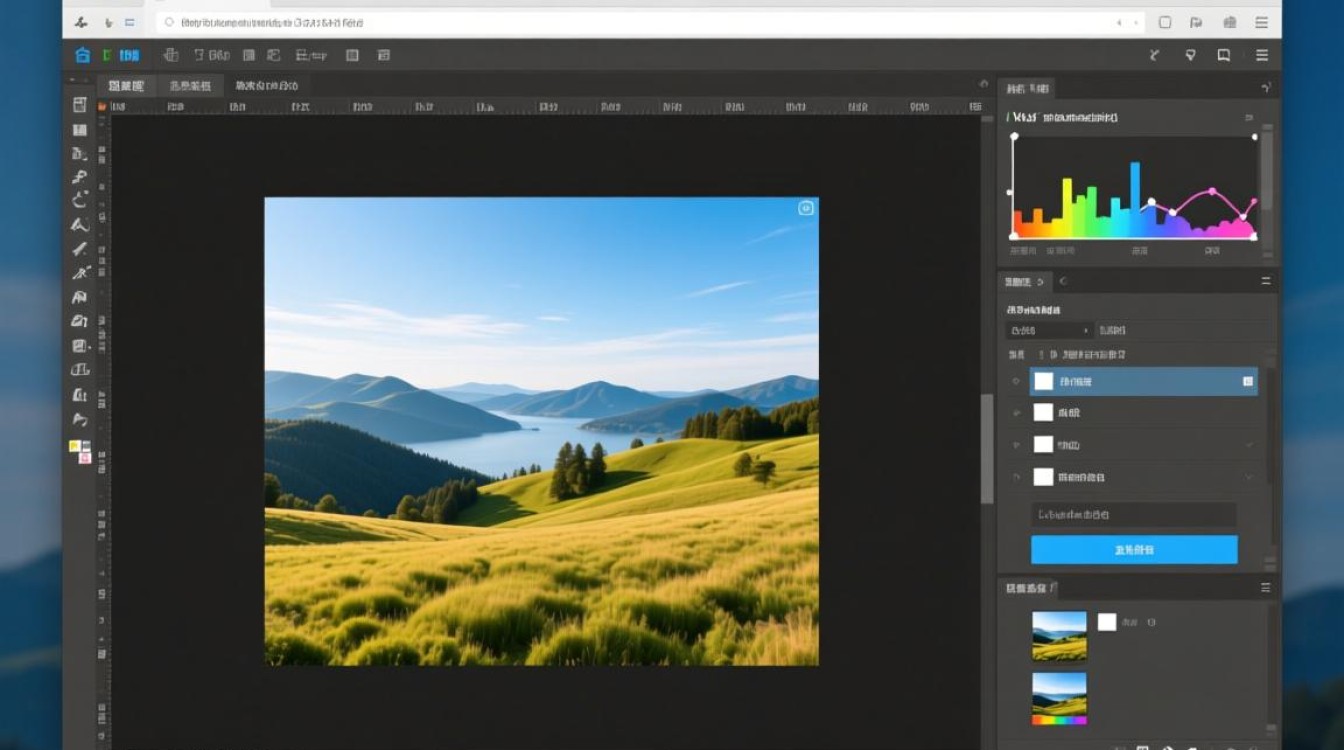This screenshot has width=1344, height=750.
Task: Click the blue home icon in the app toolbar
Action: coord(83,56)
